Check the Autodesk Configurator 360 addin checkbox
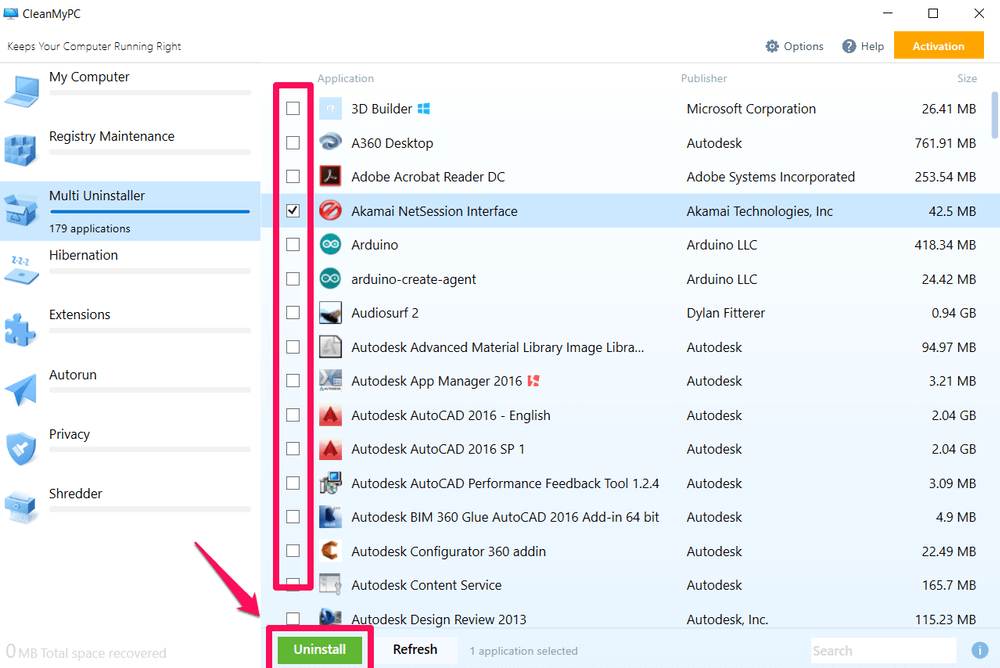This screenshot has width=1000, height=668. coord(293,551)
